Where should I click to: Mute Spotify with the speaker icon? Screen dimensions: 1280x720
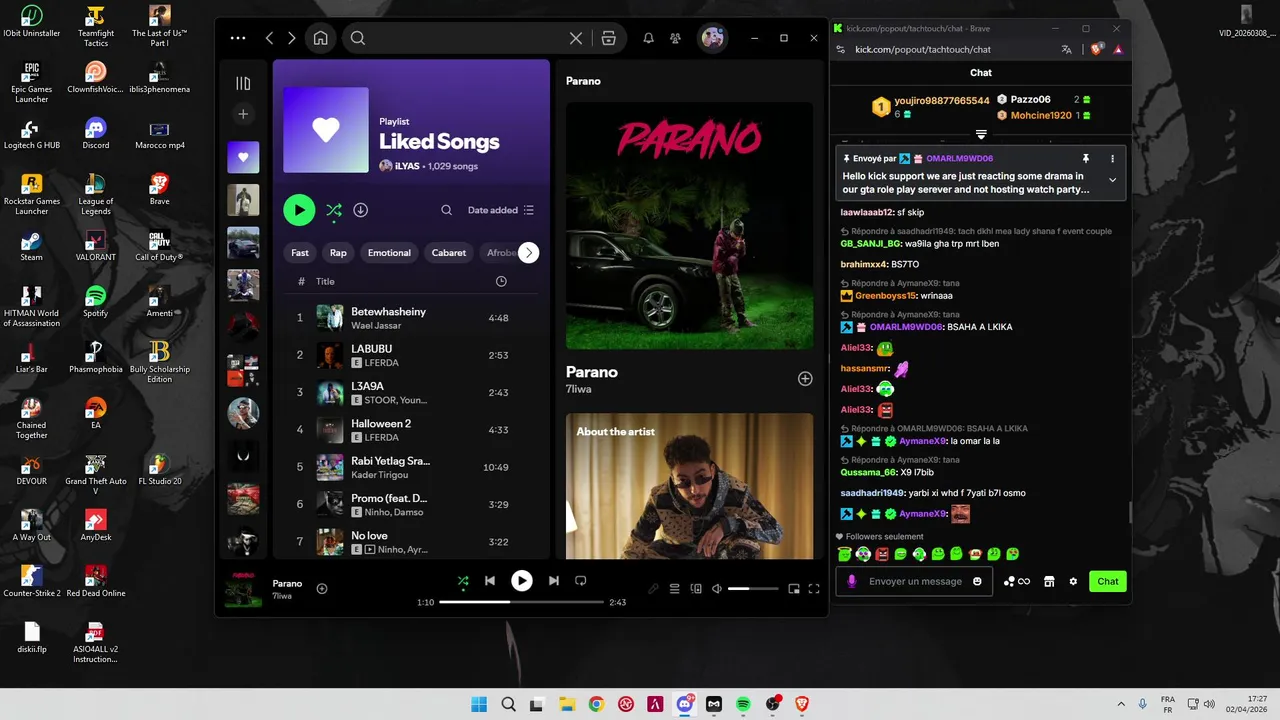coord(717,589)
